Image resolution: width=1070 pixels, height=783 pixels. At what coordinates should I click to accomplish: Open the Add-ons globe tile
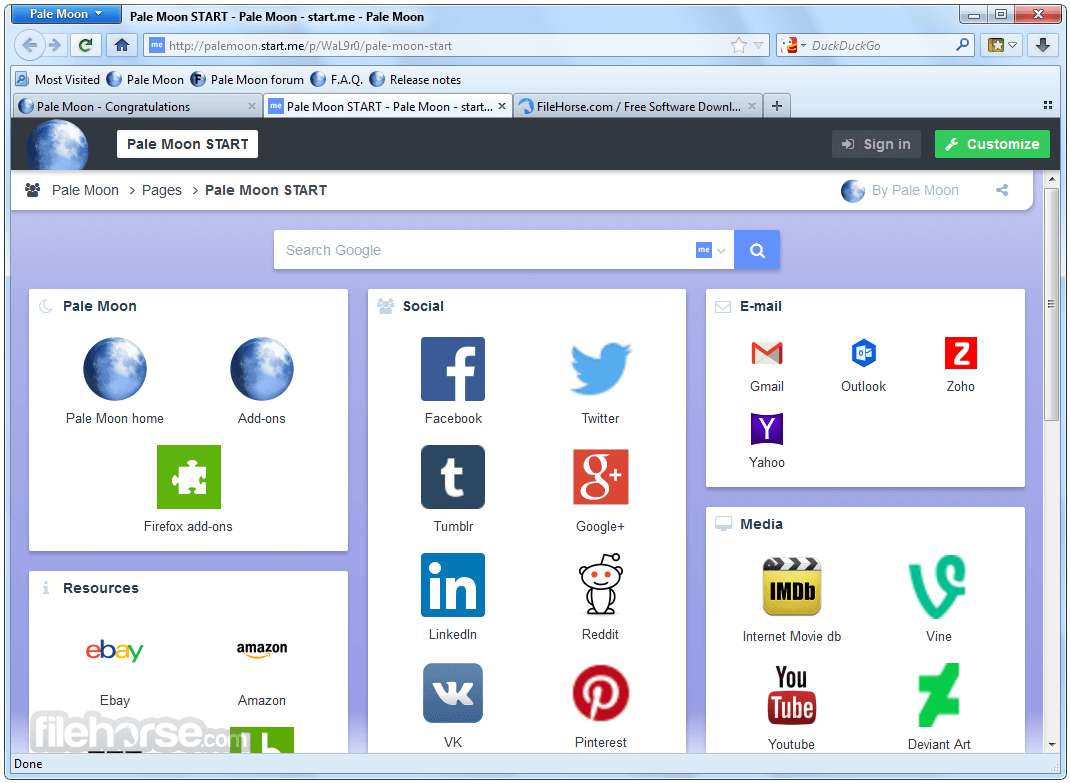pyautogui.click(x=262, y=369)
